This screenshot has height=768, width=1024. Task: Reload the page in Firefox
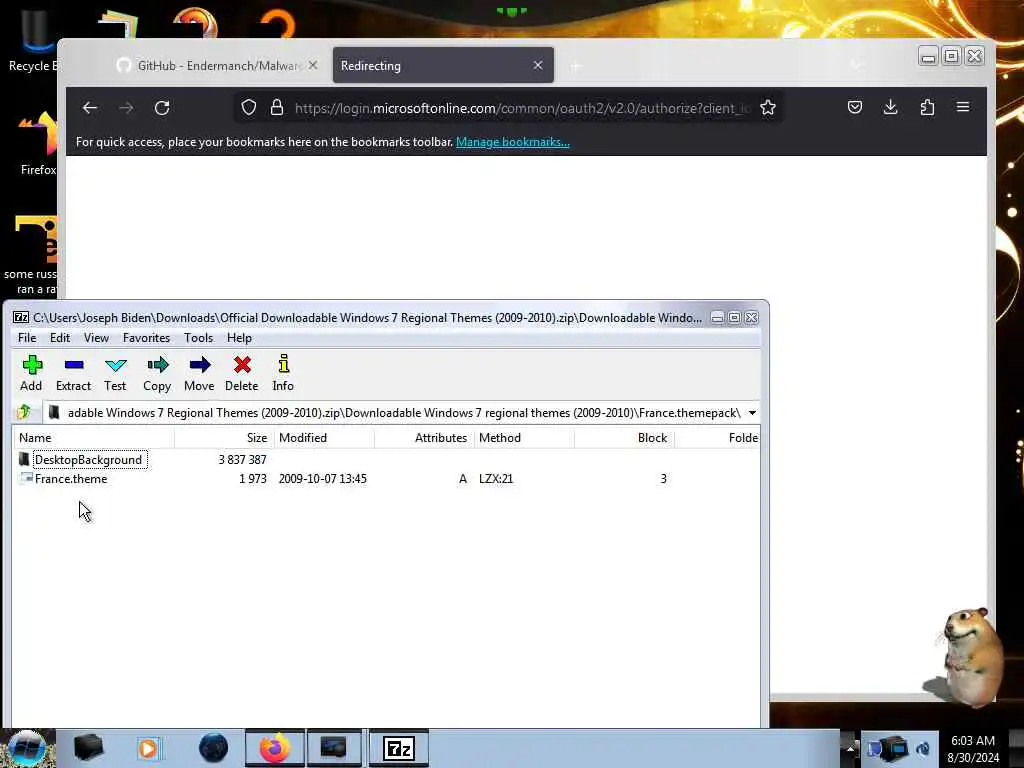tap(162, 108)
